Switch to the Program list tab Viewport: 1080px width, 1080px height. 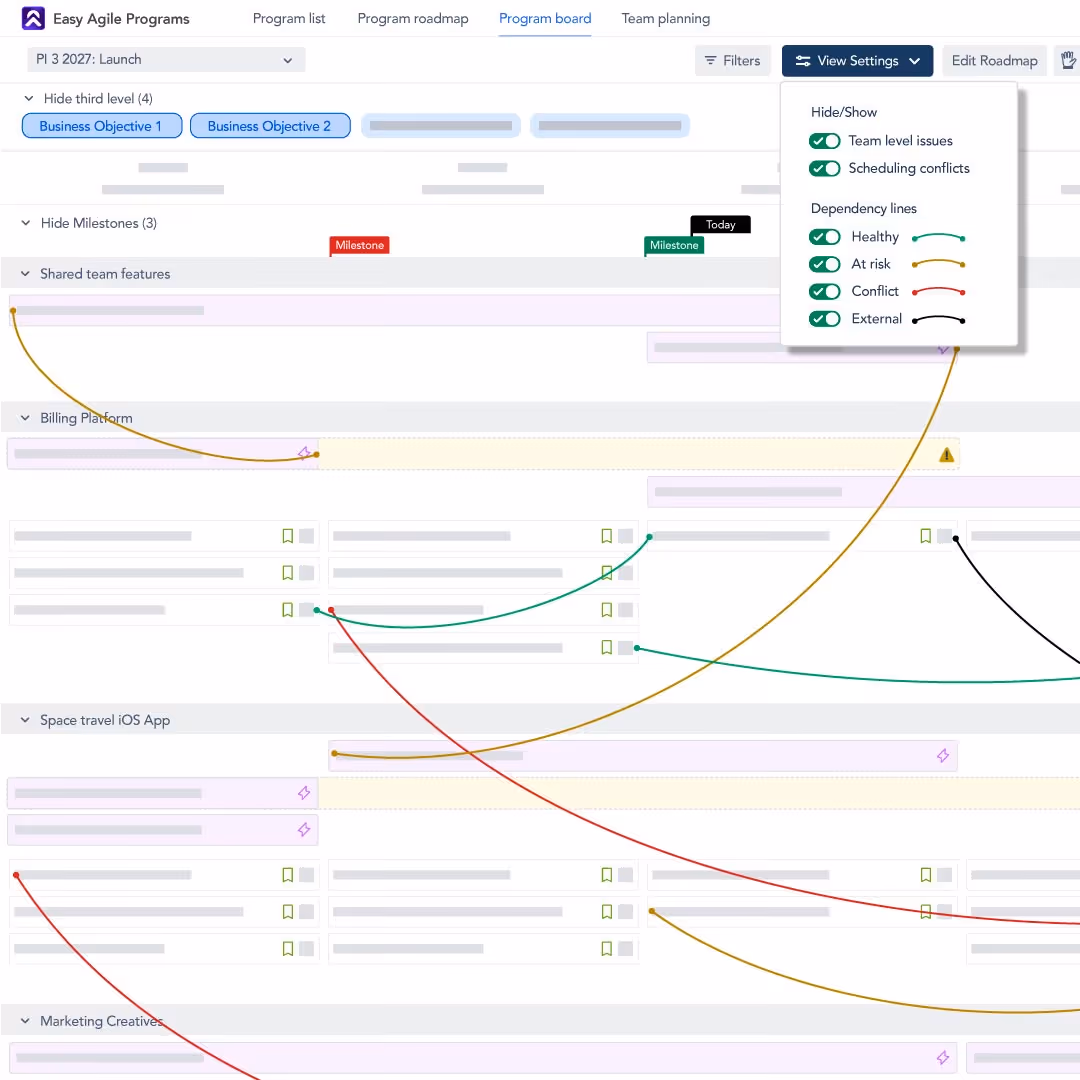pos(289,18)
